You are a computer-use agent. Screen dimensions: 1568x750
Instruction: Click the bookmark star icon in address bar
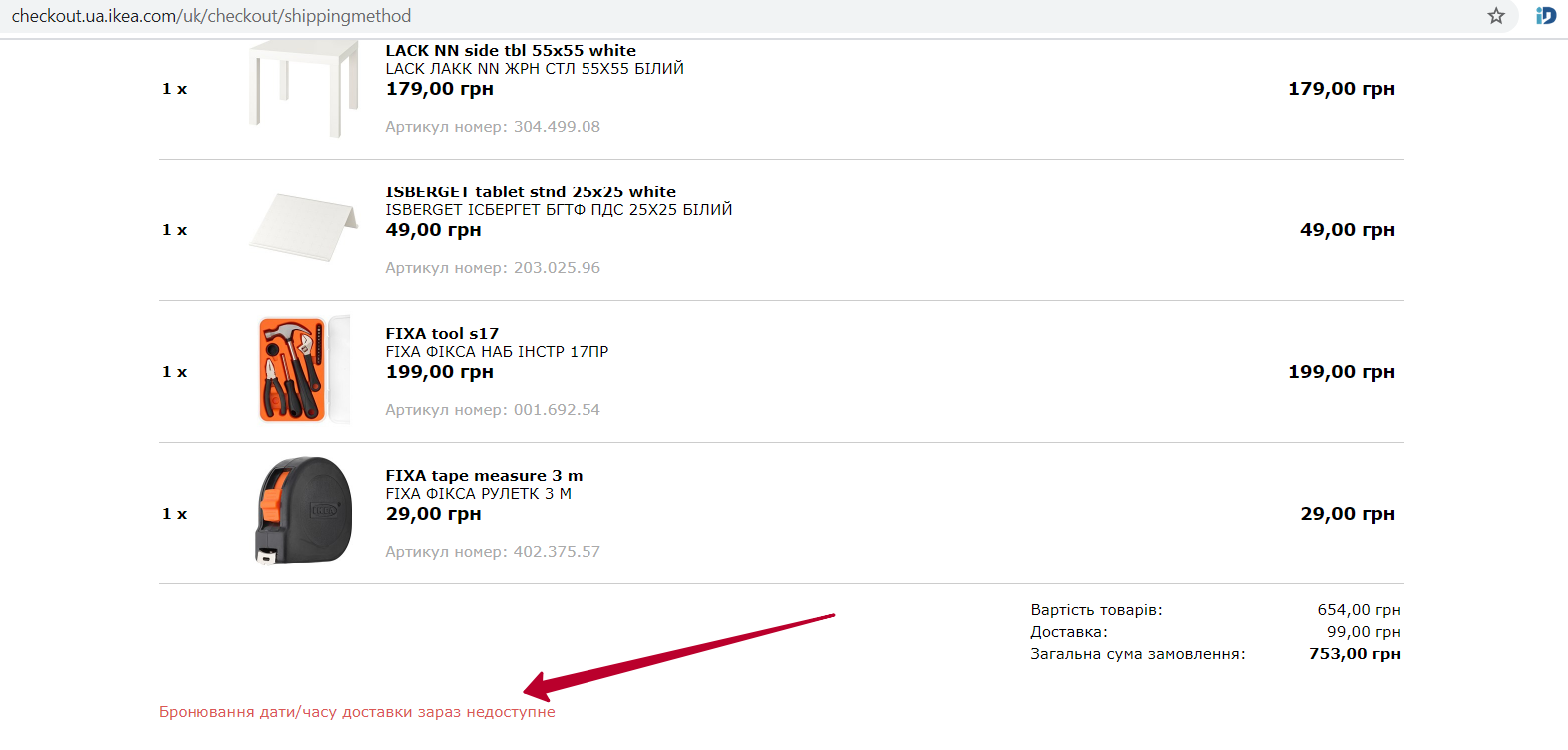pyautogui.click(x=1496, y=16)
